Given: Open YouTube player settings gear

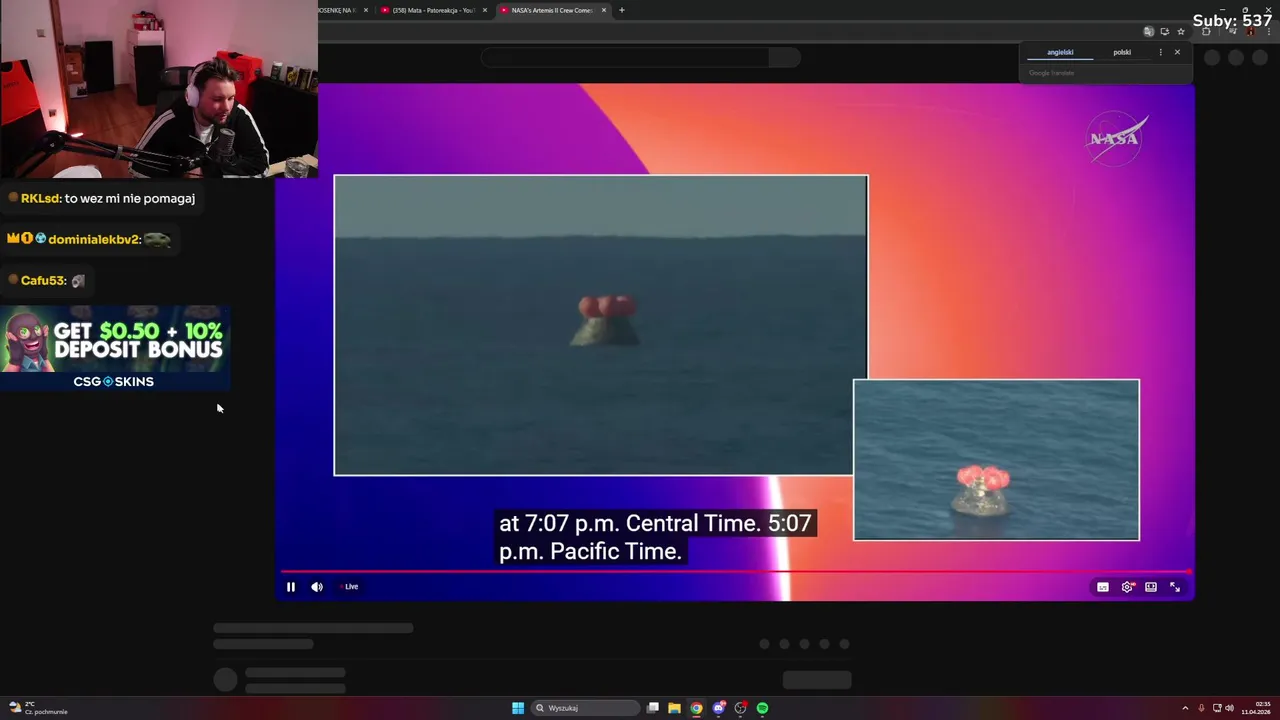Looking at the screenshot, I should 1127,587.
